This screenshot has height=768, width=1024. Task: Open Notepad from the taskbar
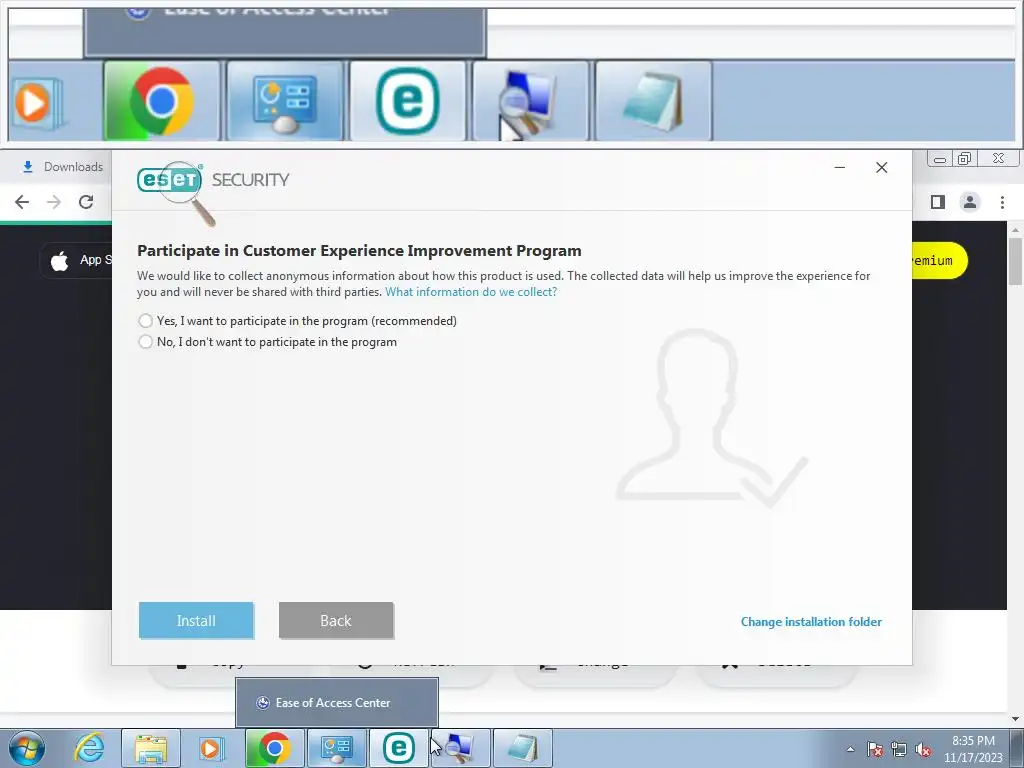pyautogui.click(x=522, y=748)
